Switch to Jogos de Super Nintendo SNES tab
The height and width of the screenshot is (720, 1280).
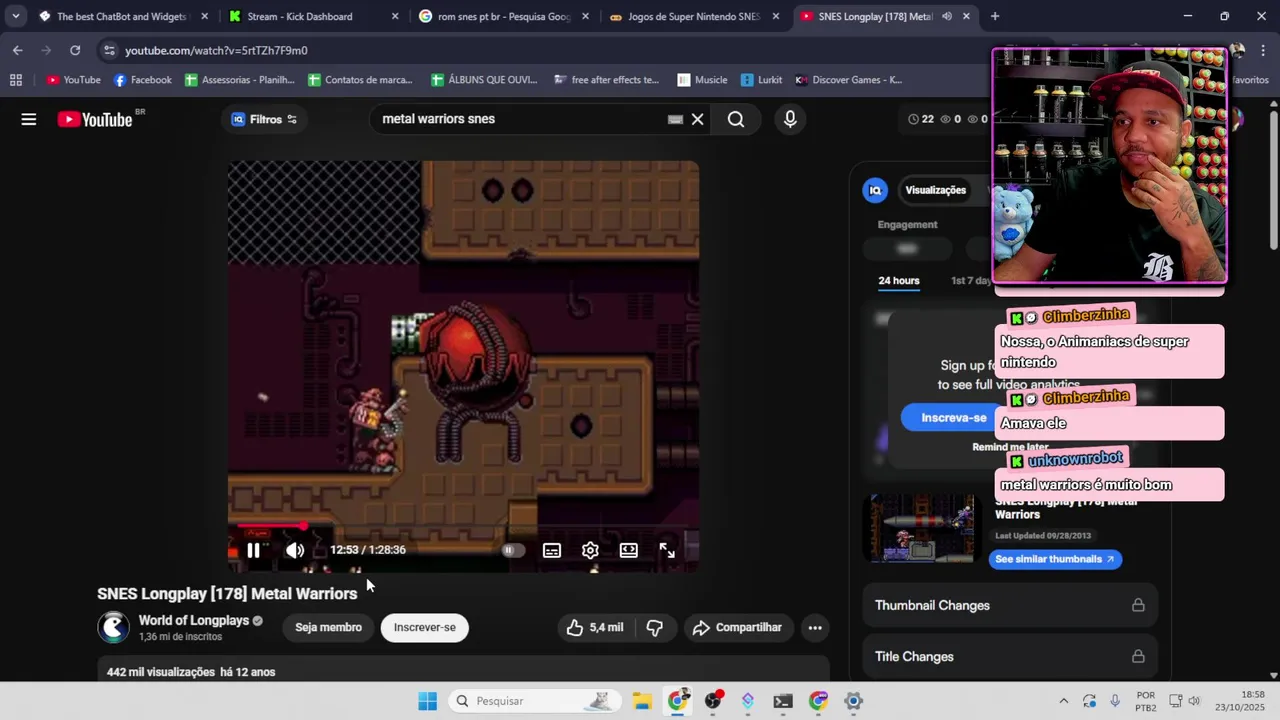(694, 16)
